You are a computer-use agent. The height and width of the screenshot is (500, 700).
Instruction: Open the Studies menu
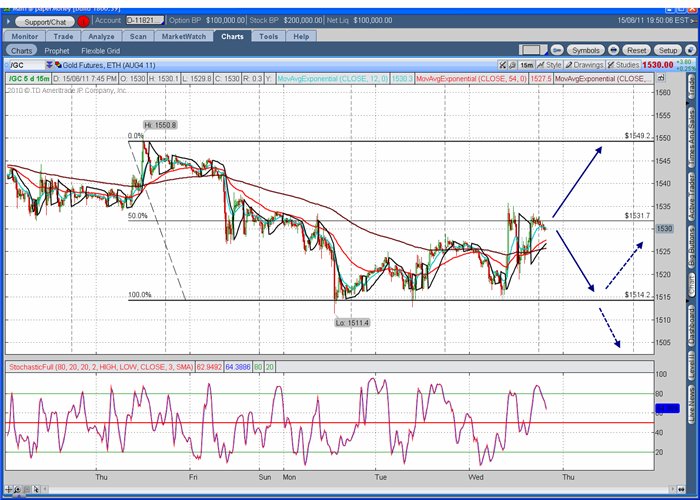tap(623, 65)
